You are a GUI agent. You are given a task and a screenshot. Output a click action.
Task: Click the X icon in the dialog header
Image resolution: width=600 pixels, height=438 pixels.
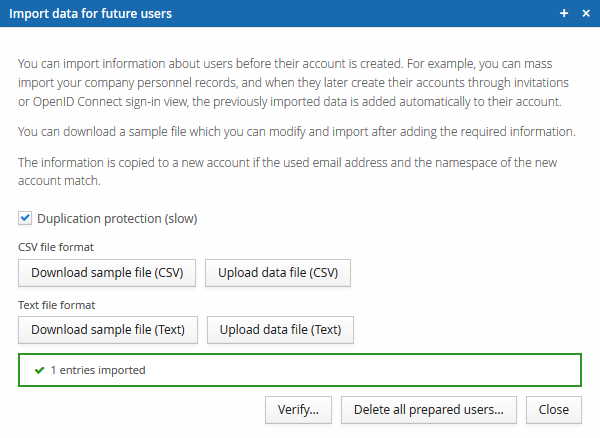click(586, 13)
